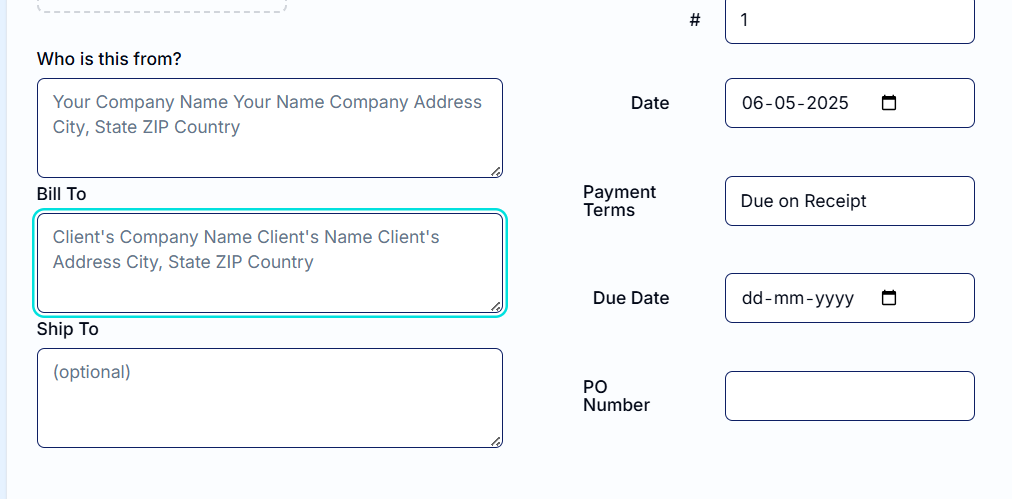
Task: Click resize handle of 'Who is this from?' box
Action: 496,171
